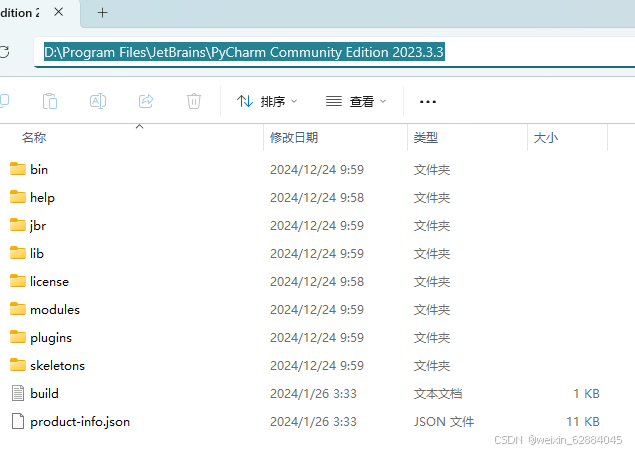Close the current Explorer tab
The image size is (635, 451).
coord(59,12)
